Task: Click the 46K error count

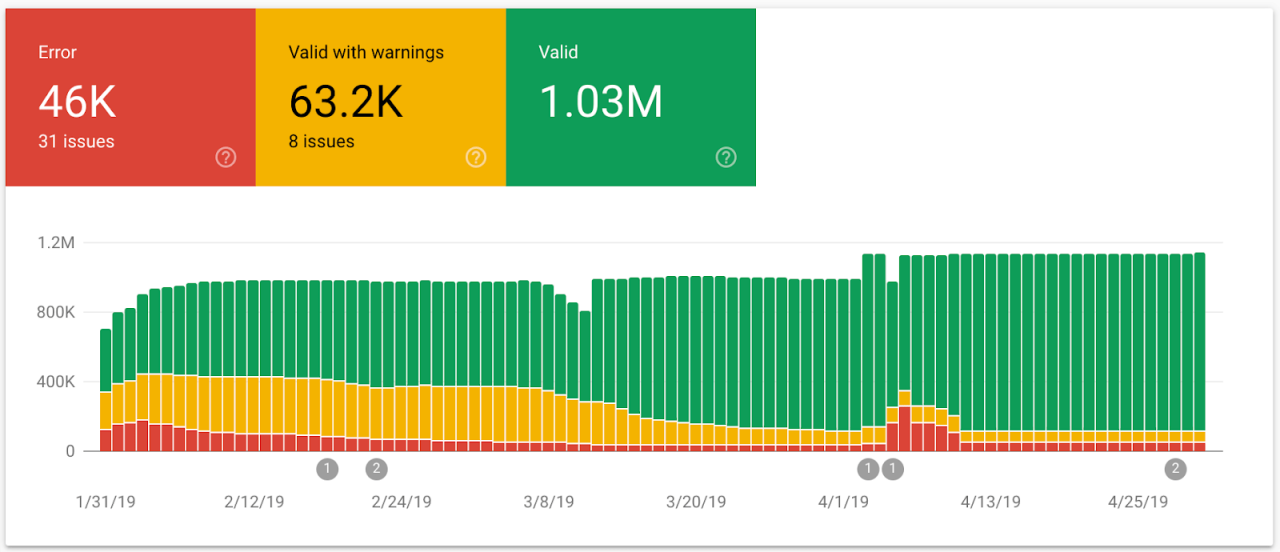Action: click(77, 102)
